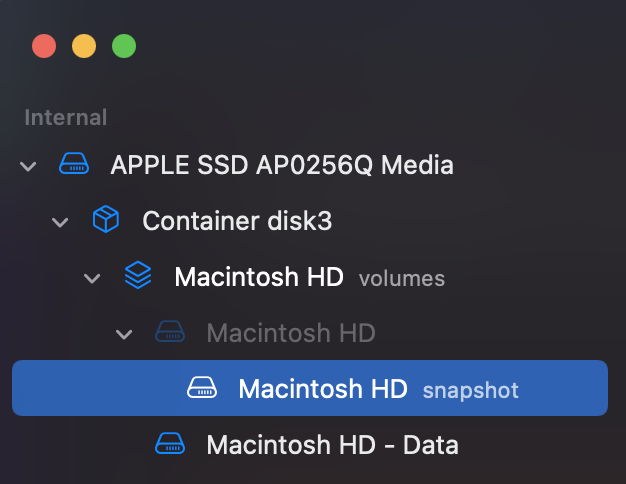Screen dimensions: 626x484
Task: Select APPLE SSD AP0256Q Media label
Action: tap(281, 164)
